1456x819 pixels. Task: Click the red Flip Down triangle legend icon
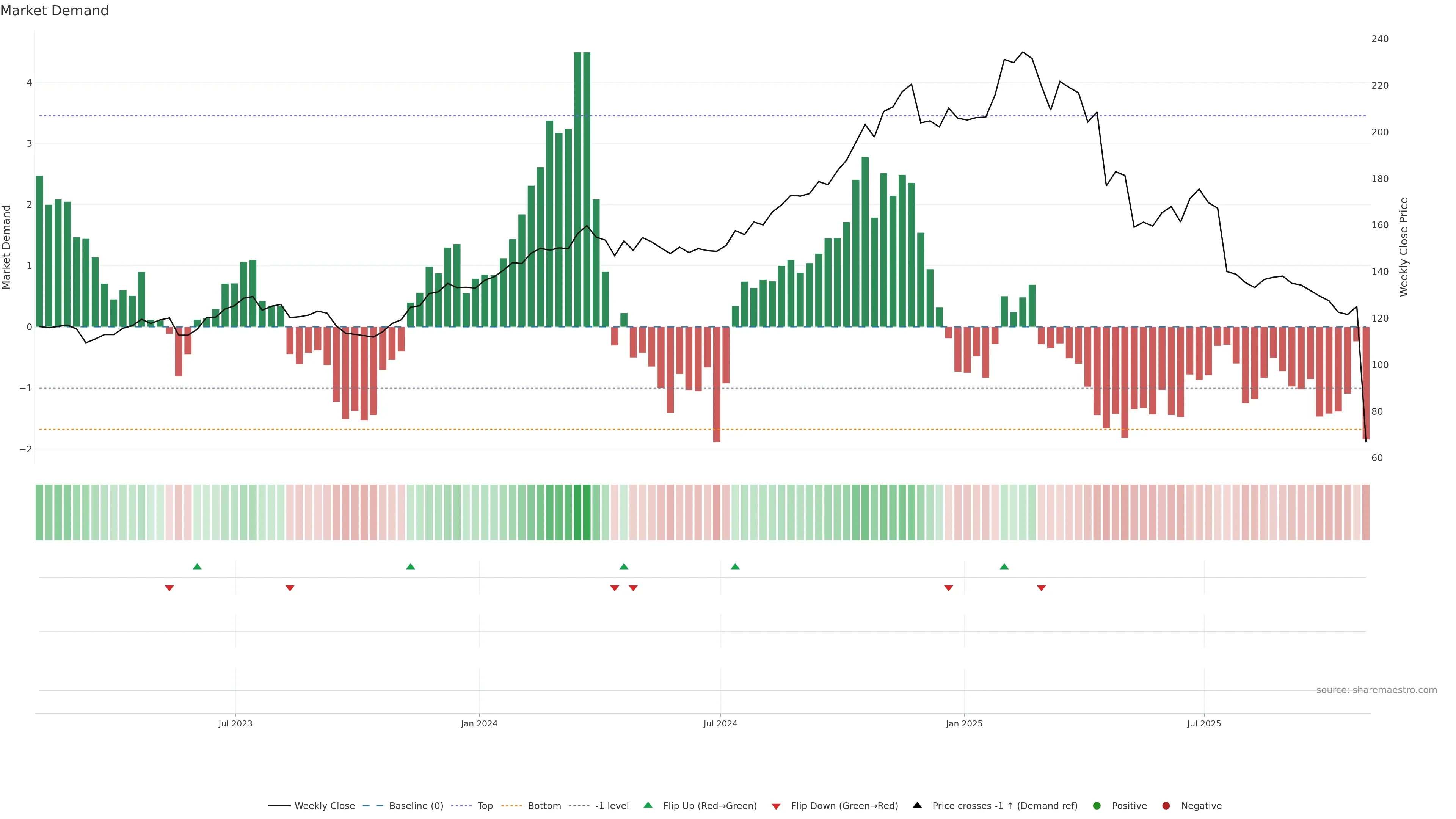776,806
